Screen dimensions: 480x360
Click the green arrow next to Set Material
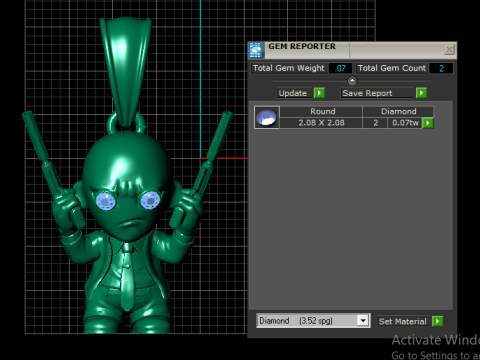coord(437,321)
